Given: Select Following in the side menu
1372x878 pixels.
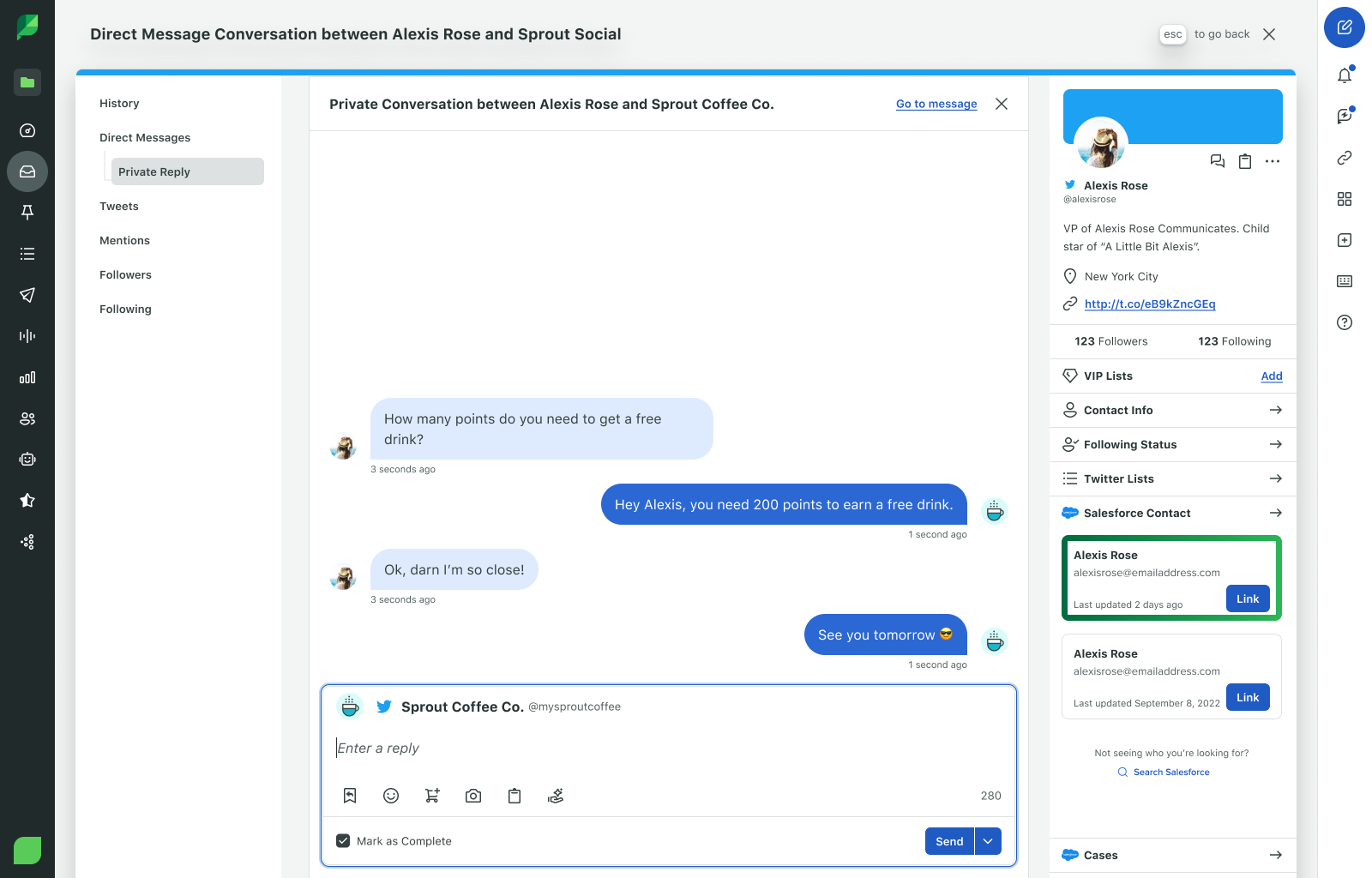Looking at the screenshot, I should [125, 309].
